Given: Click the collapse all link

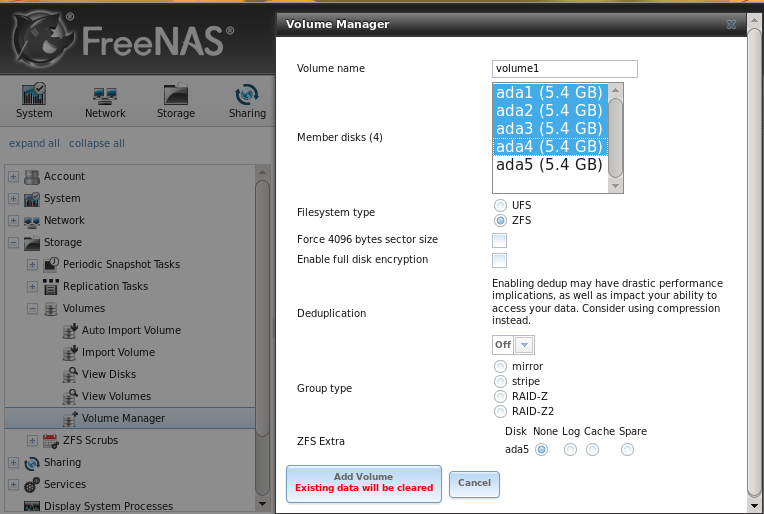Looking at the screenshot, I should pos(96,144).
